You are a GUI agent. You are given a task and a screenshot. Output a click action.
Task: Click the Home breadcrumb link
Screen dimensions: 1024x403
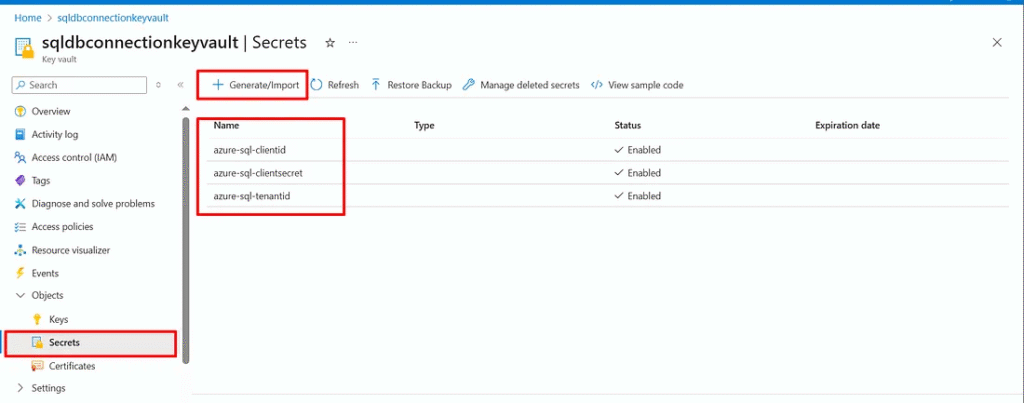click(x=28, y=18)
